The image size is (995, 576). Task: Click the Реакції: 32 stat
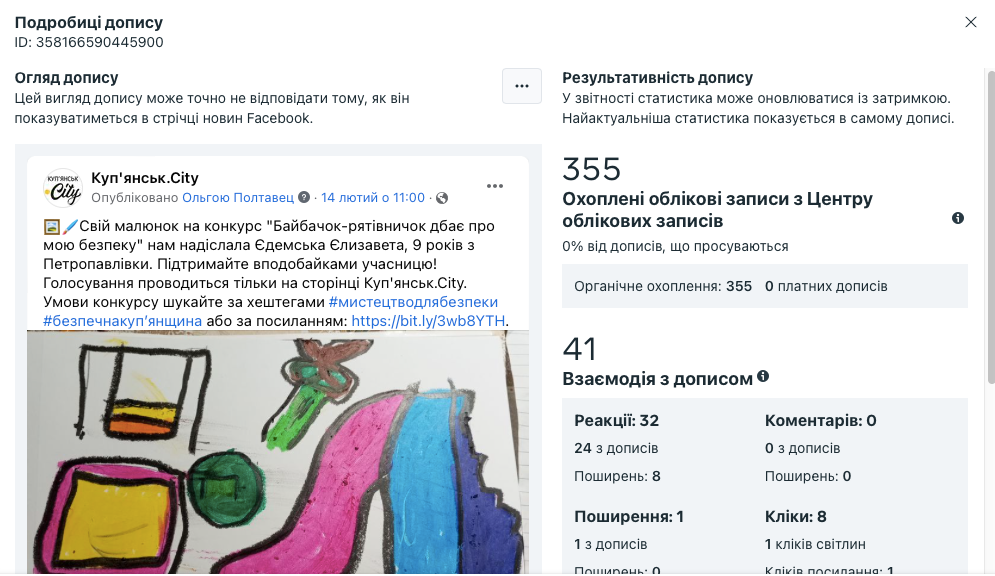tap(616, 421)
